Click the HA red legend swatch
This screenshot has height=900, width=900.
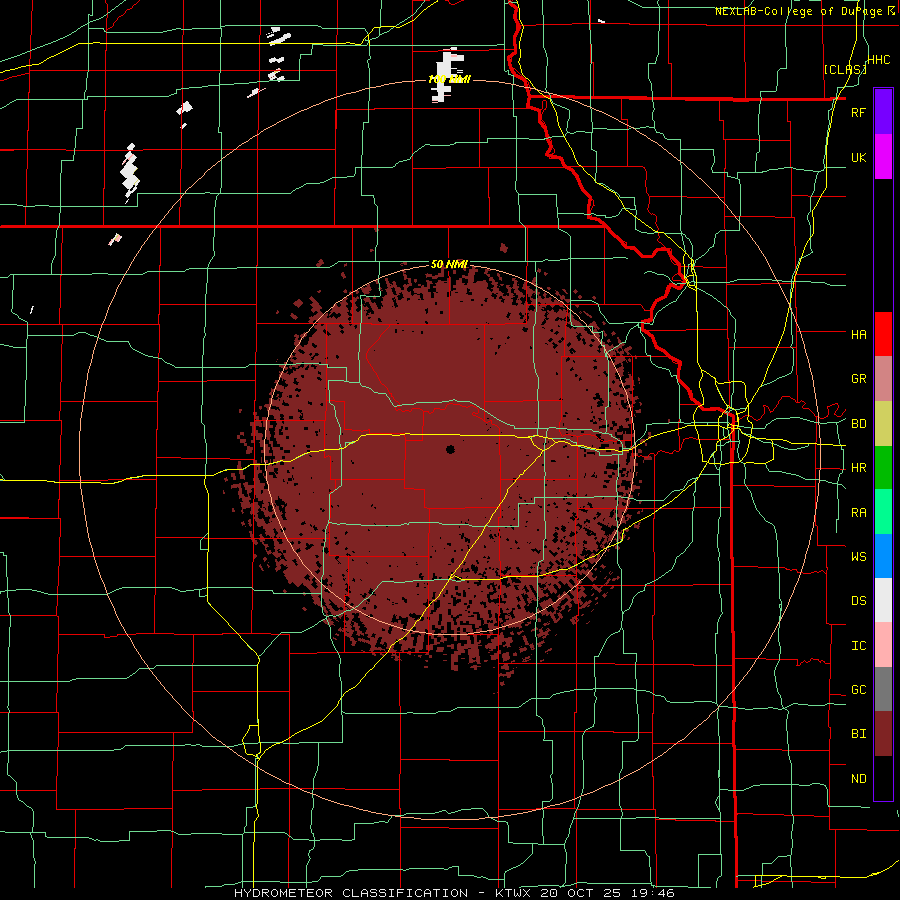(883, 334)
